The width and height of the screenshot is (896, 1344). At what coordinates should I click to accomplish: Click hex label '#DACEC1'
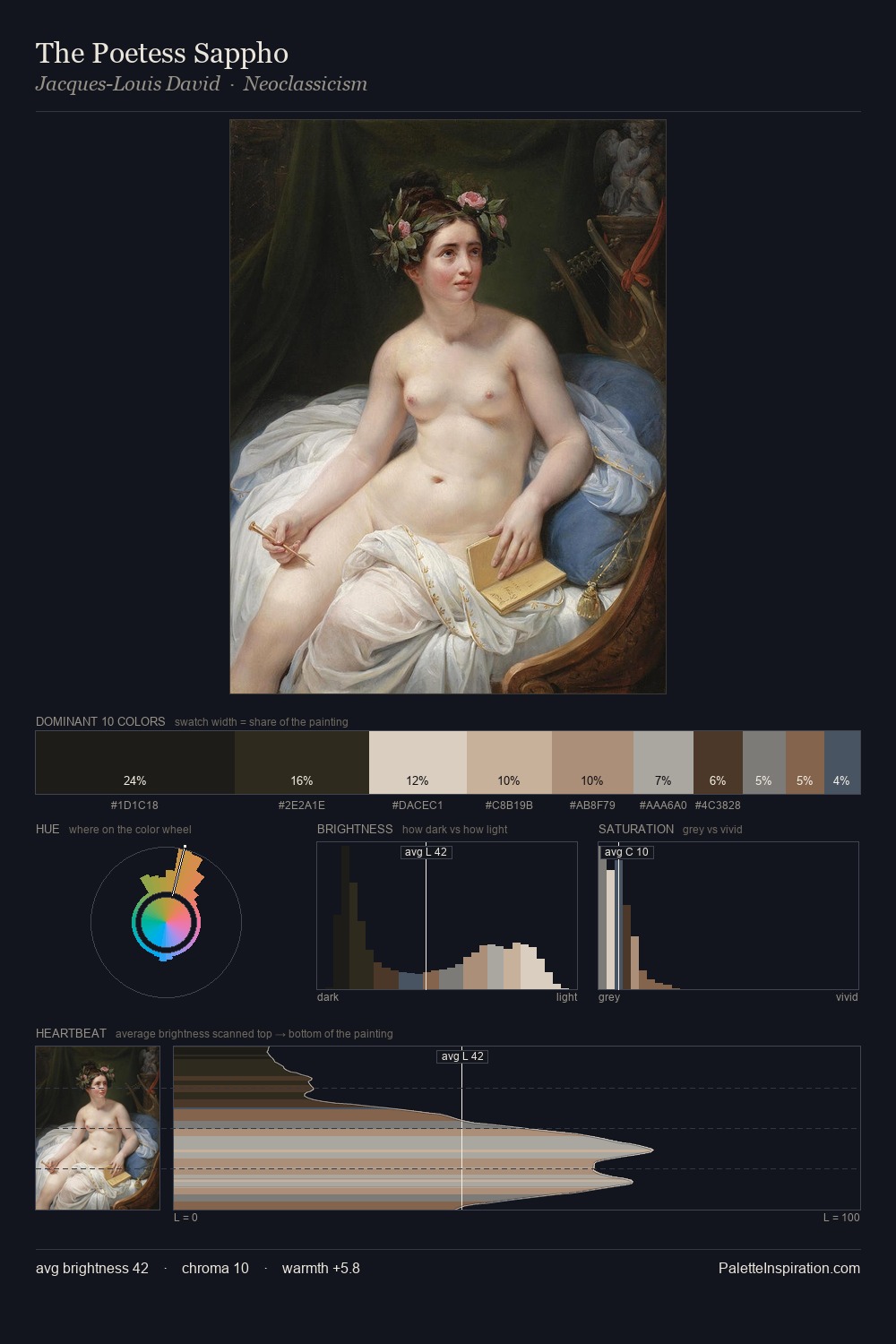click(x=418, y=806)
